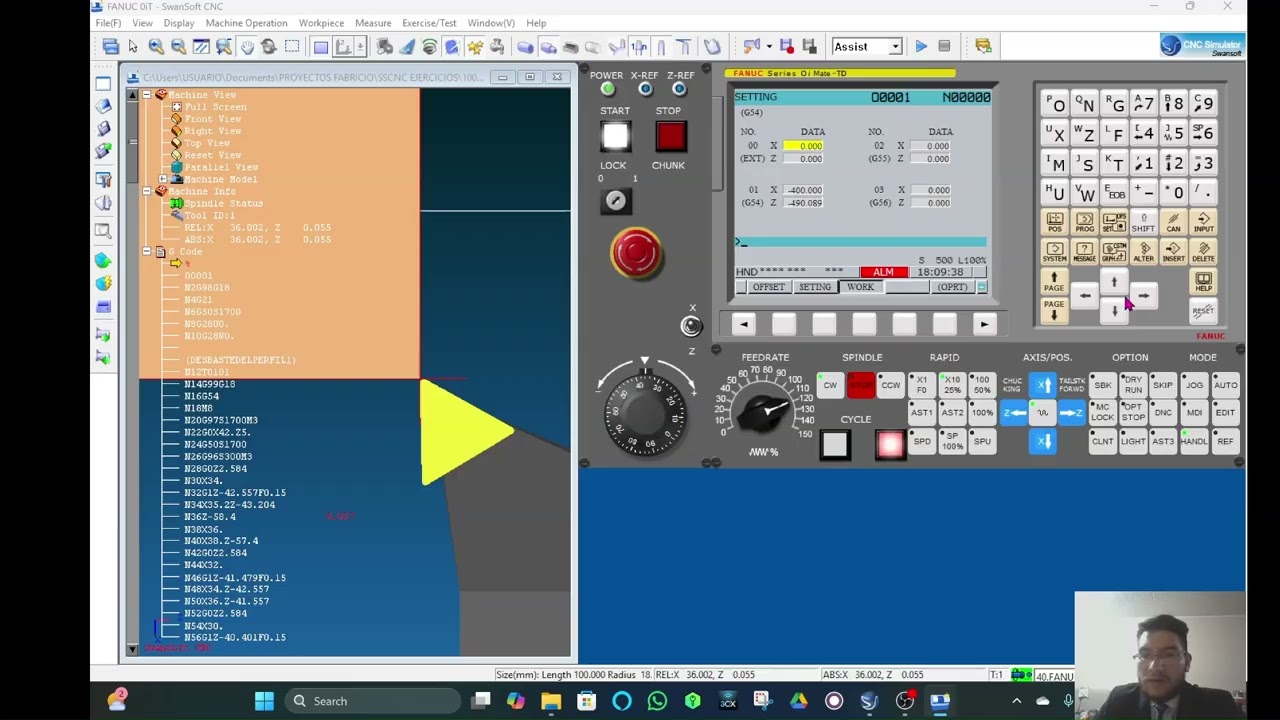Open the Workpiece menu
1280x720 pixels.
pyautogui.click(x=321, y=23)
